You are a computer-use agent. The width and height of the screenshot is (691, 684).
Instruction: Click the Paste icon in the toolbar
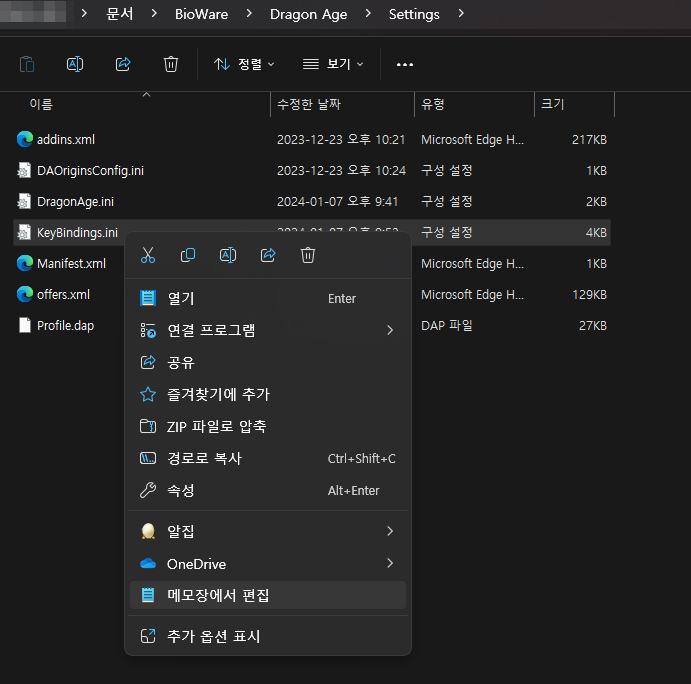pyautogui.click(x=27, y=64)
